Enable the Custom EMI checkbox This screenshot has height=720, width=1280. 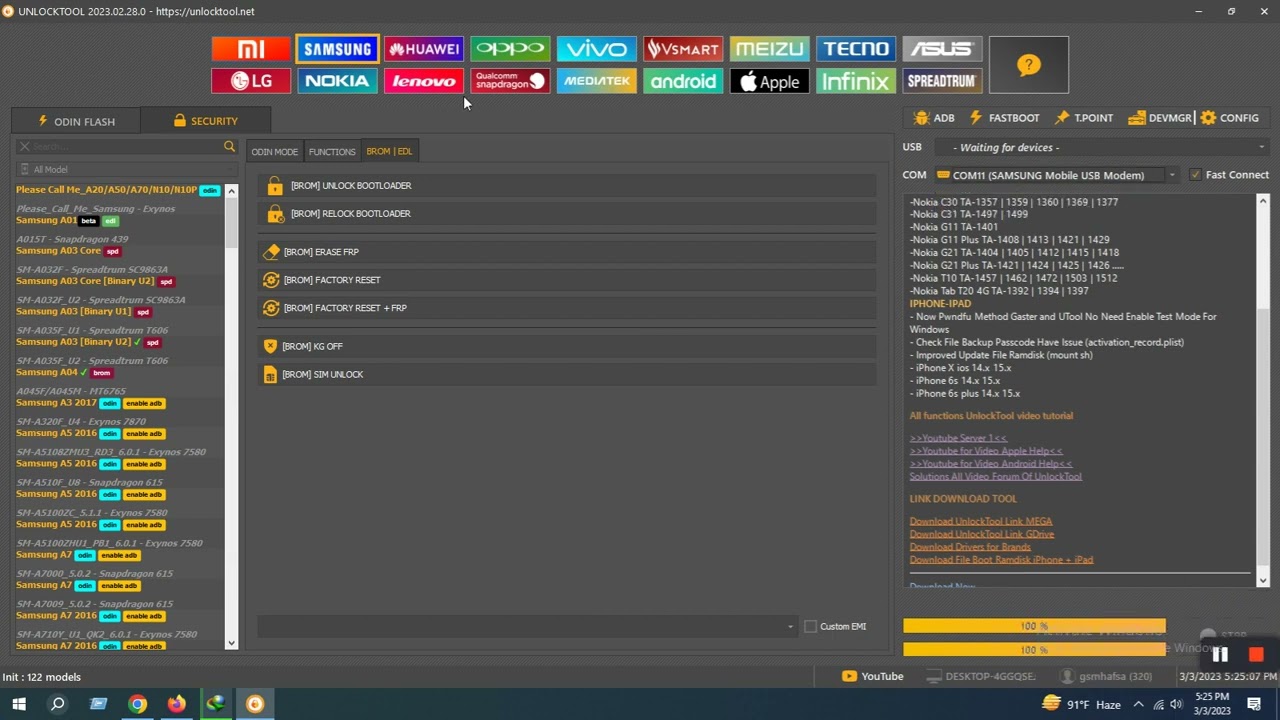(810, 627)
